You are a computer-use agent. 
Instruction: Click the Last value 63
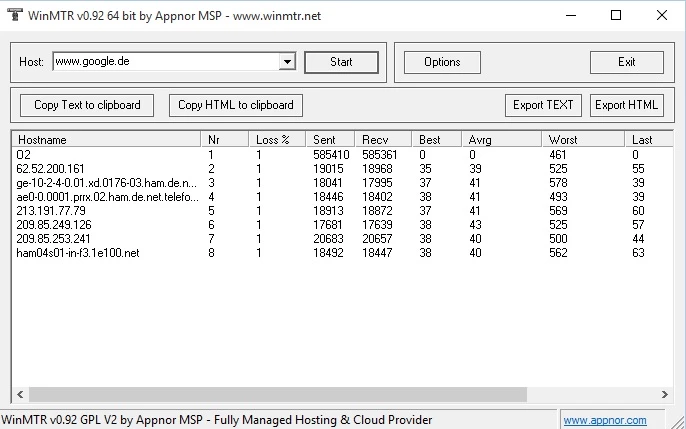point(638,253)
